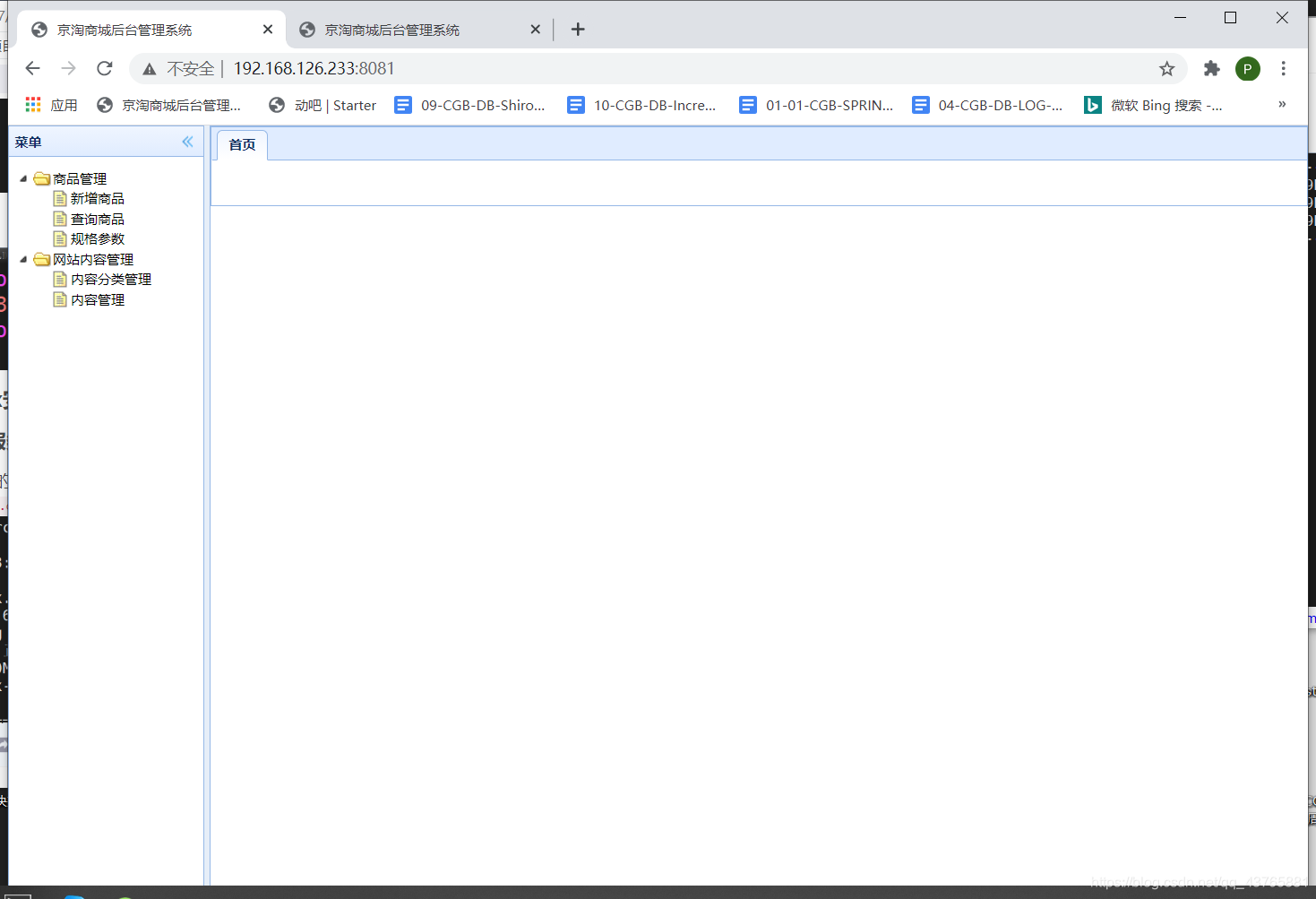Click the 查询商品 document icon
Screen dimensions: 1316x899
tap(60, 219)
